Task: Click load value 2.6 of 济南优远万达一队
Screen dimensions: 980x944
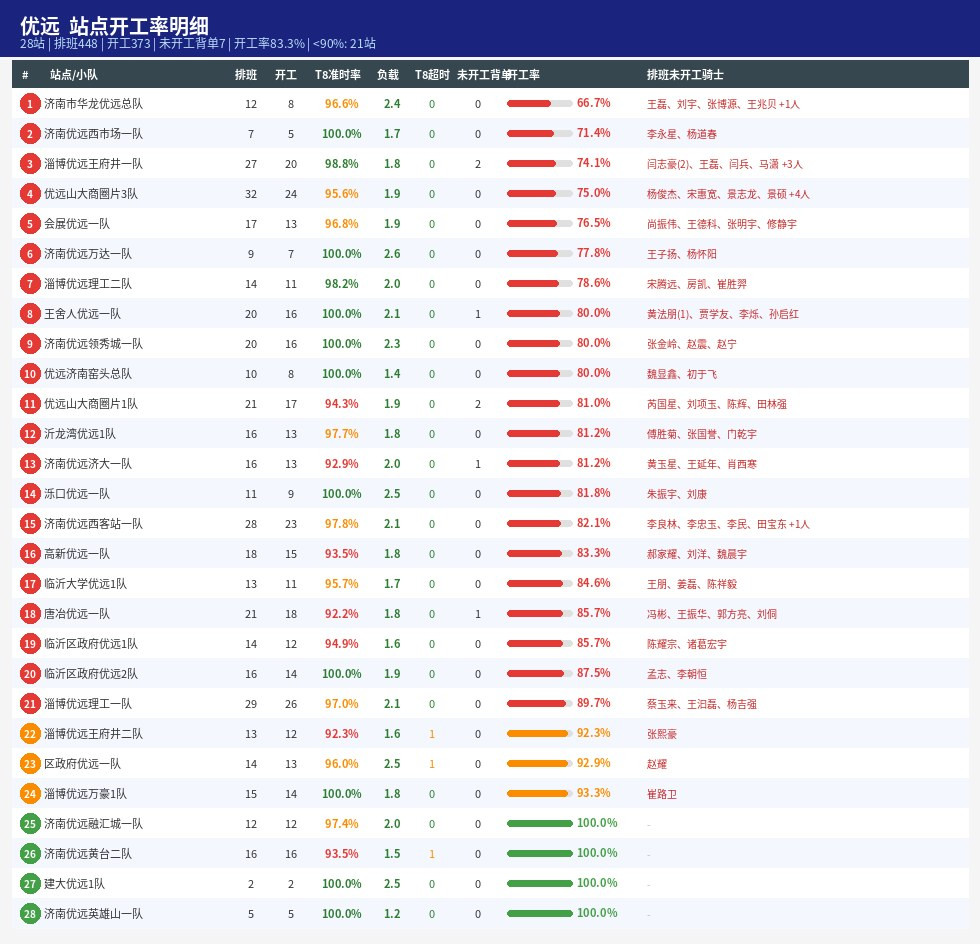Action: (x=392, y=254)
